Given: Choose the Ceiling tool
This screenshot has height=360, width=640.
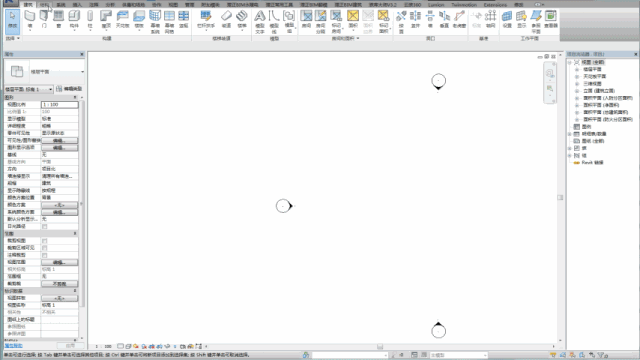Looking at the screenshot, I should (x=122, y=20).
